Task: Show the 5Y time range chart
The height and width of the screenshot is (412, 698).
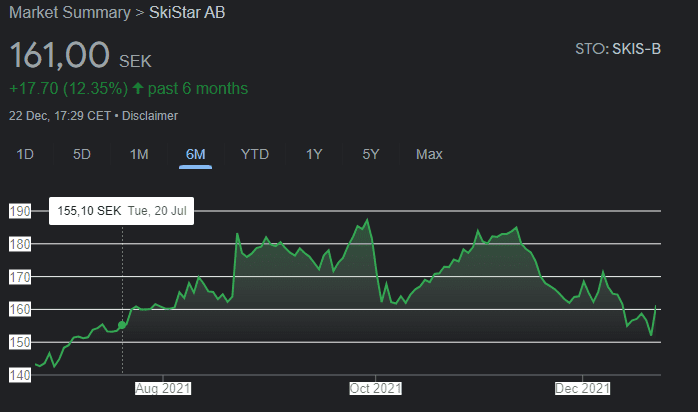Action: coord(371,154)
